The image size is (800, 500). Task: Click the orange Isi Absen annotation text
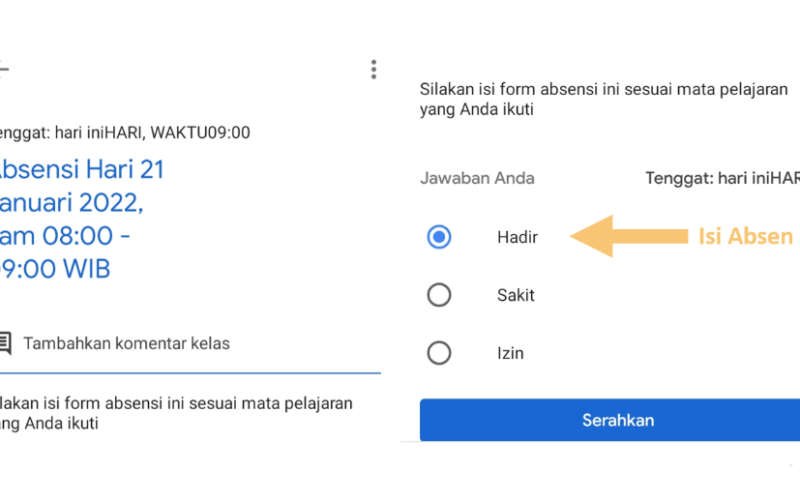[745, 236]
